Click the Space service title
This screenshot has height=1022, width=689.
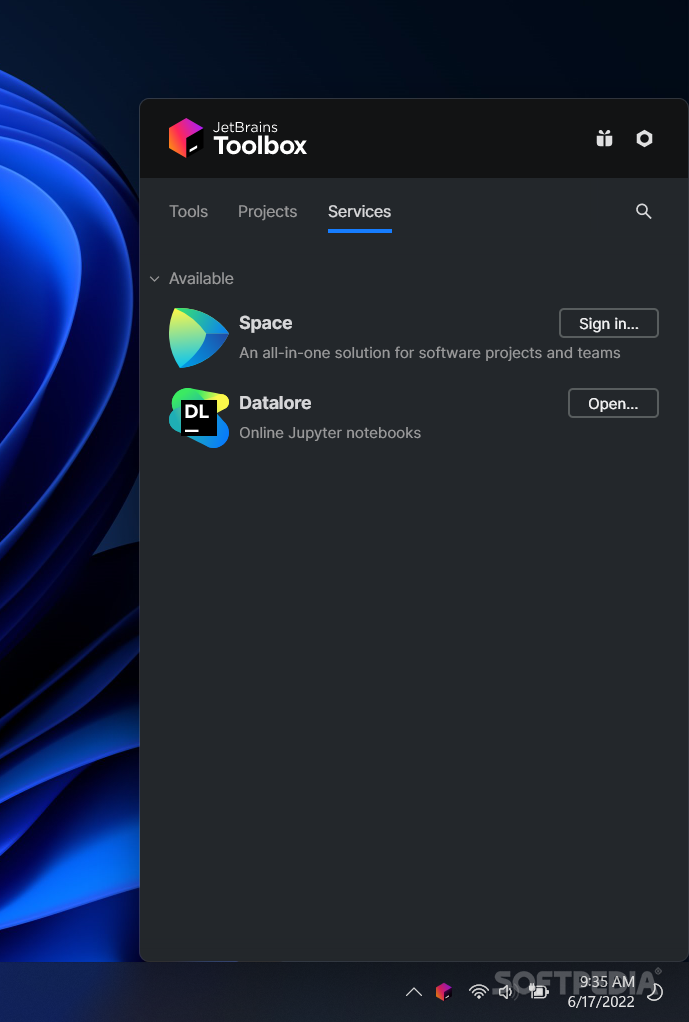tap(265, 323)
